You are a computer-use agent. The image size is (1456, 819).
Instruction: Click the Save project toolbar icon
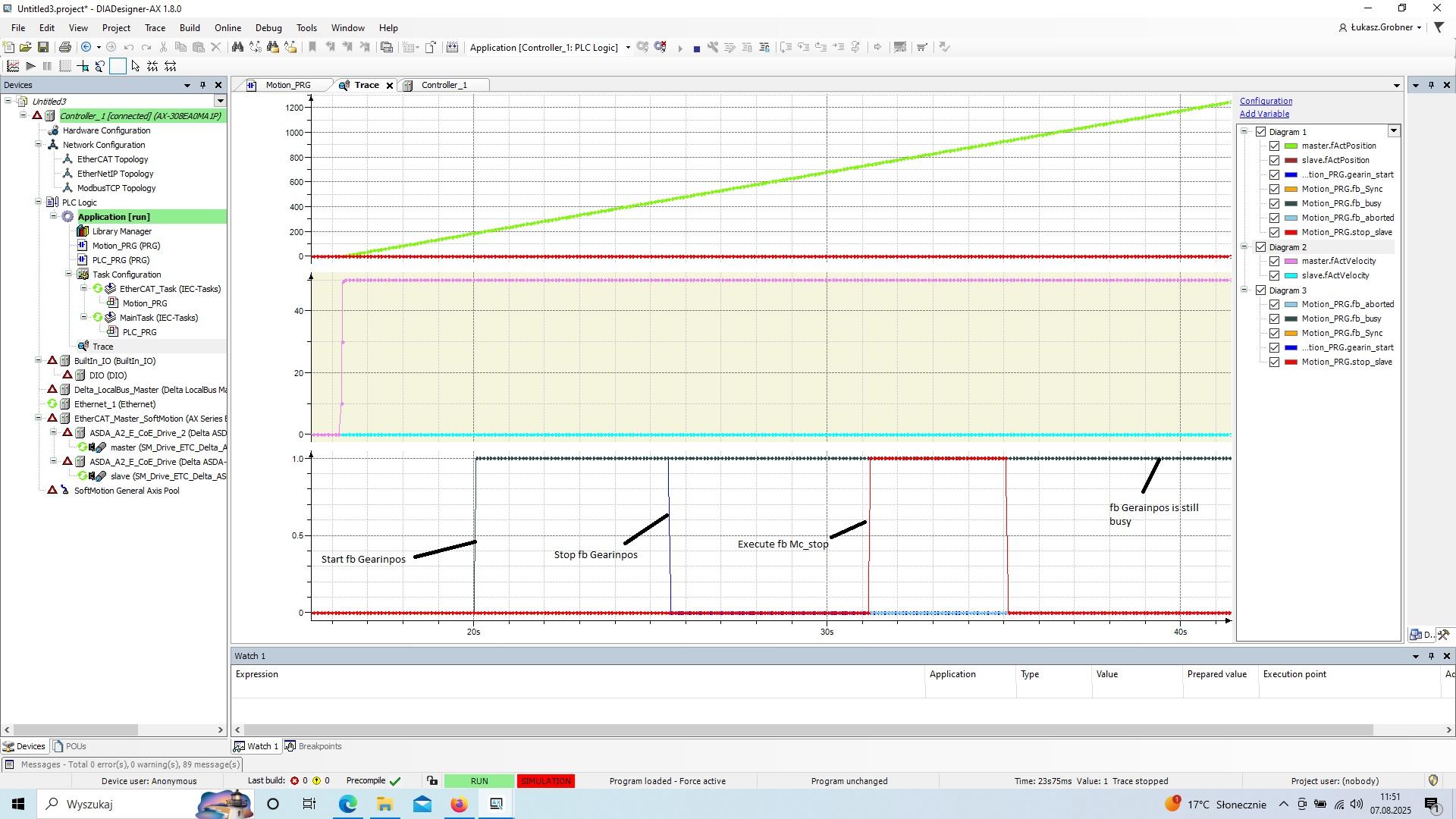(x=43, y=47)
